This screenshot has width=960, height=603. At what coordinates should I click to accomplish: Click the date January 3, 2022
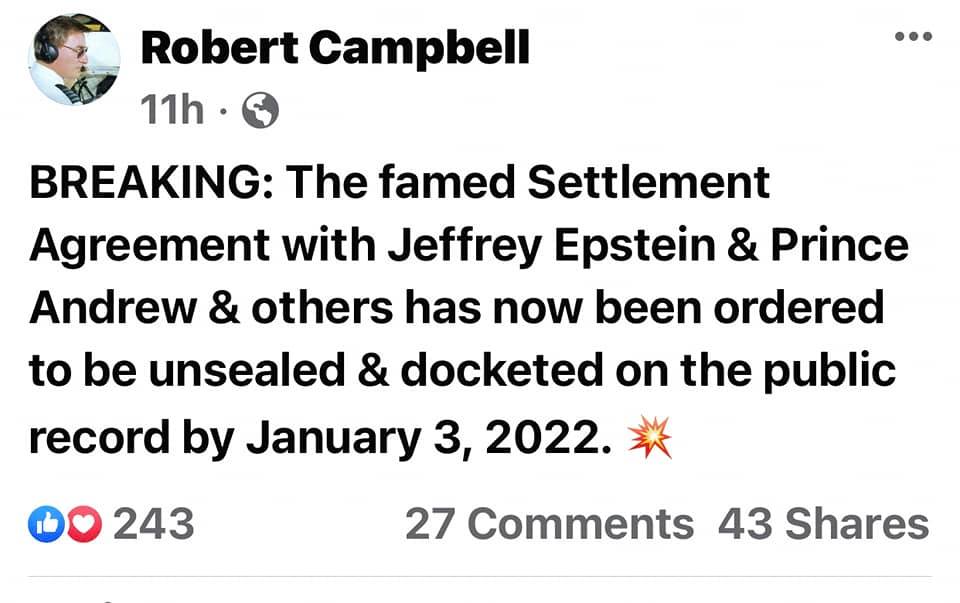point(428,439)
